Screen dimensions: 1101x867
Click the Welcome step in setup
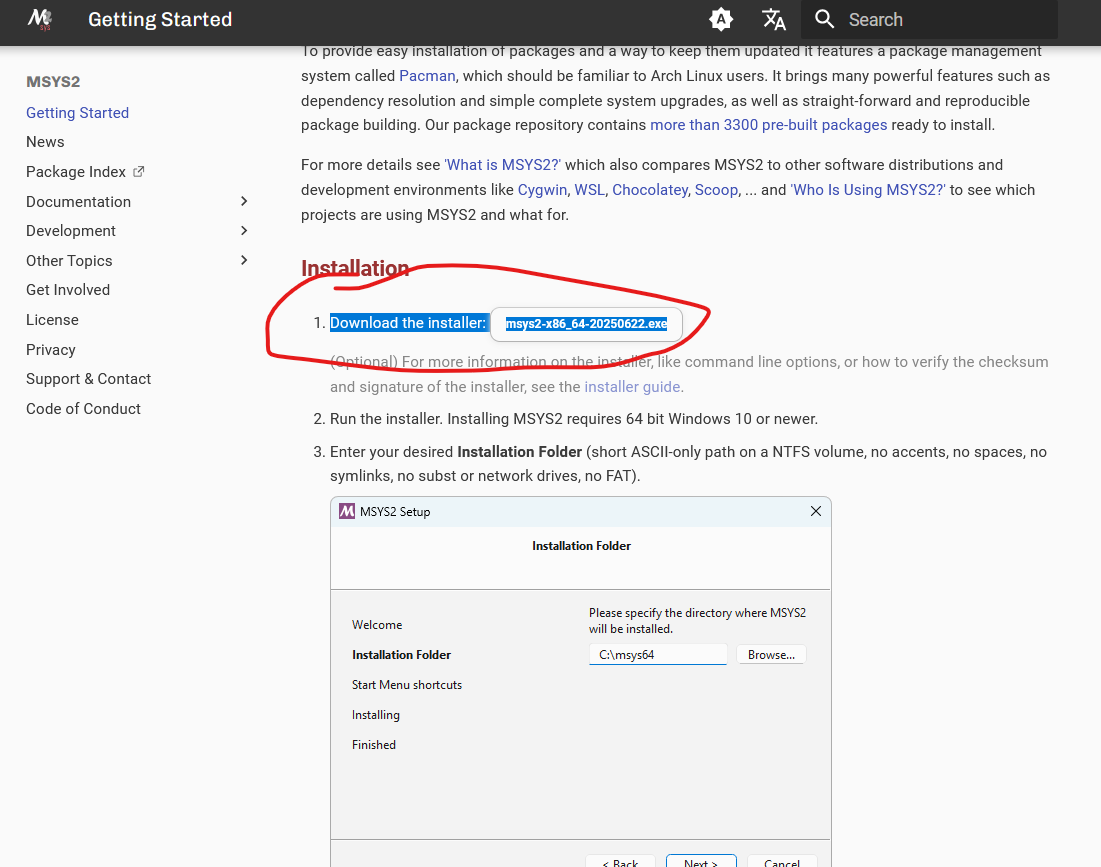[377, 625]
